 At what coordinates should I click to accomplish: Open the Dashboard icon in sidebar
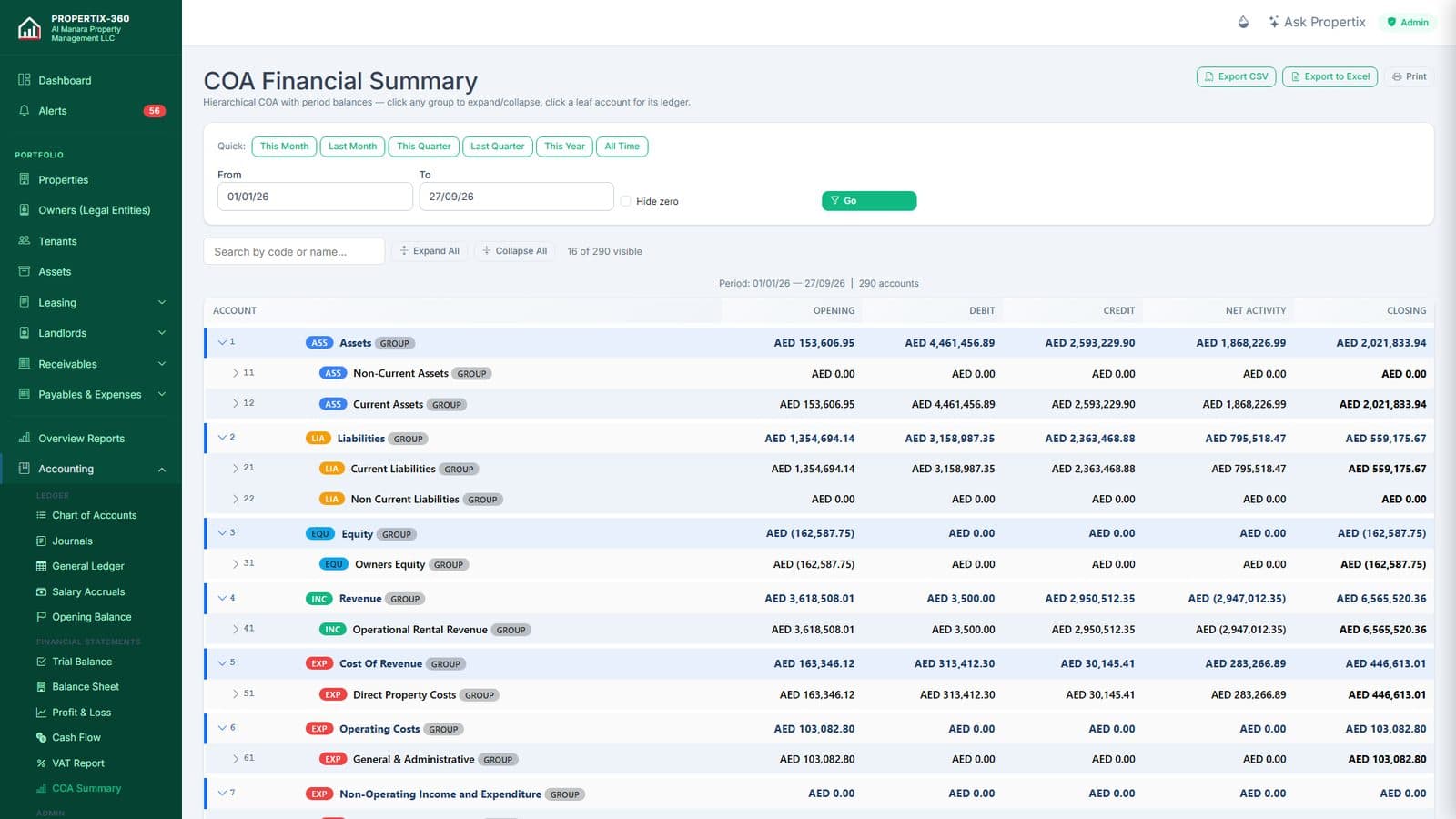click(25, 80)
